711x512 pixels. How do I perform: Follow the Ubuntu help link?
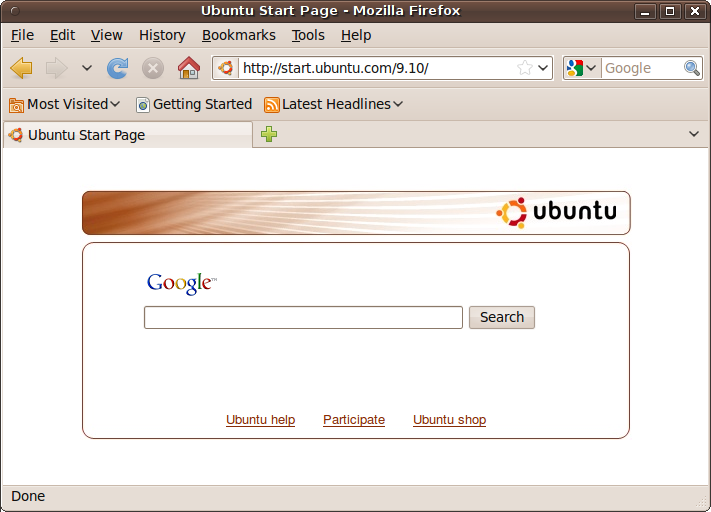[x=260, y=420]
